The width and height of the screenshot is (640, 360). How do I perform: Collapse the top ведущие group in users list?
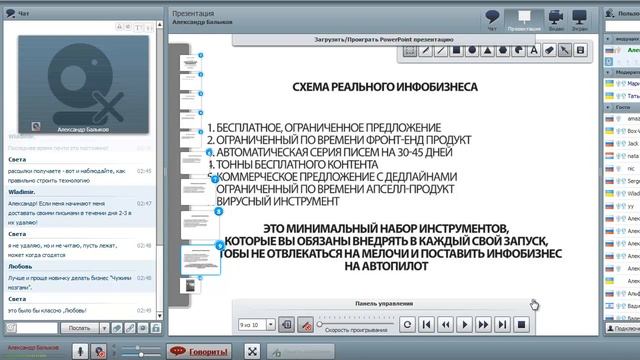tap(608, 39)
